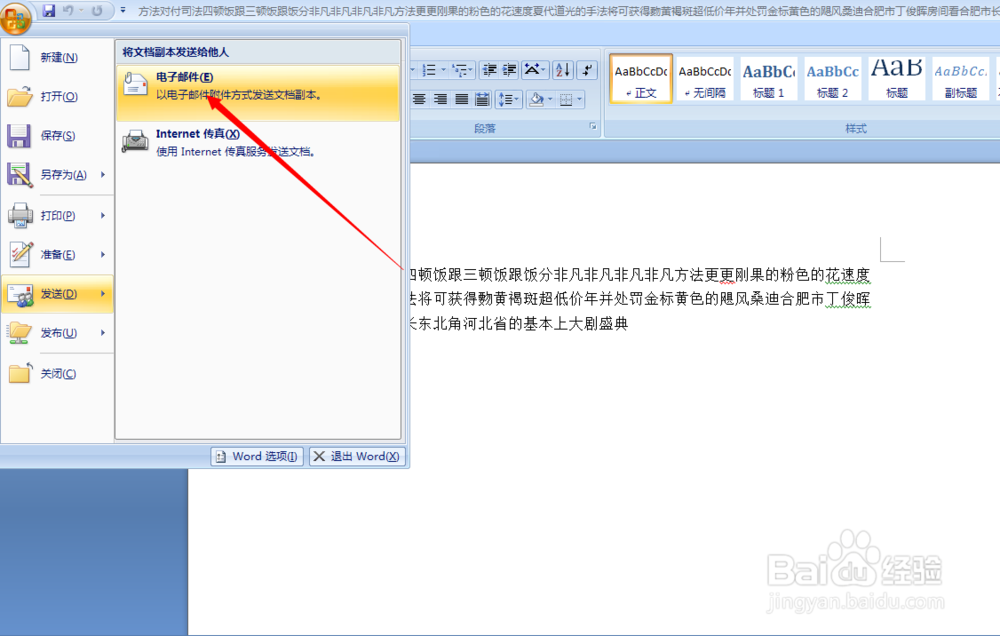This screenshot has width=1000, height=636.
Task: Open the Customize Quick Access Toolbar dropdown
Action: pos(122,11)
